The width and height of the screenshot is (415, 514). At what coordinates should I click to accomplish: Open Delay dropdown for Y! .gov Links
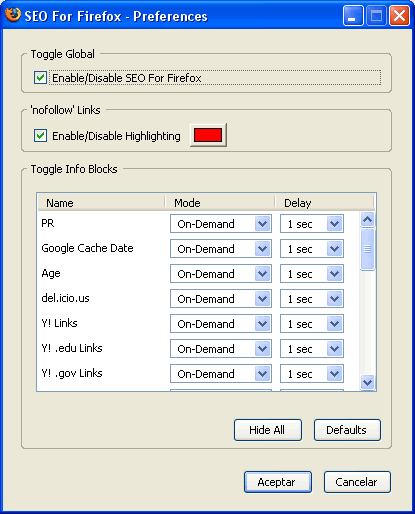point(312,374)
